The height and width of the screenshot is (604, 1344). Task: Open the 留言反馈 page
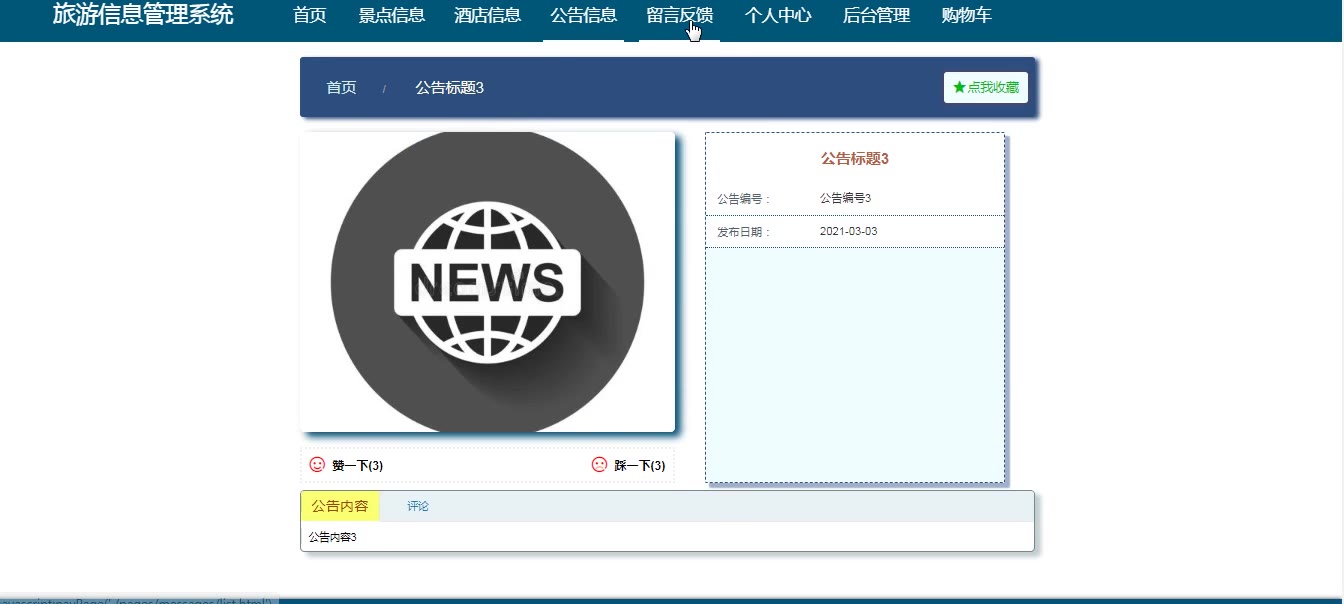pyautogui.click(x=679, y=16)
